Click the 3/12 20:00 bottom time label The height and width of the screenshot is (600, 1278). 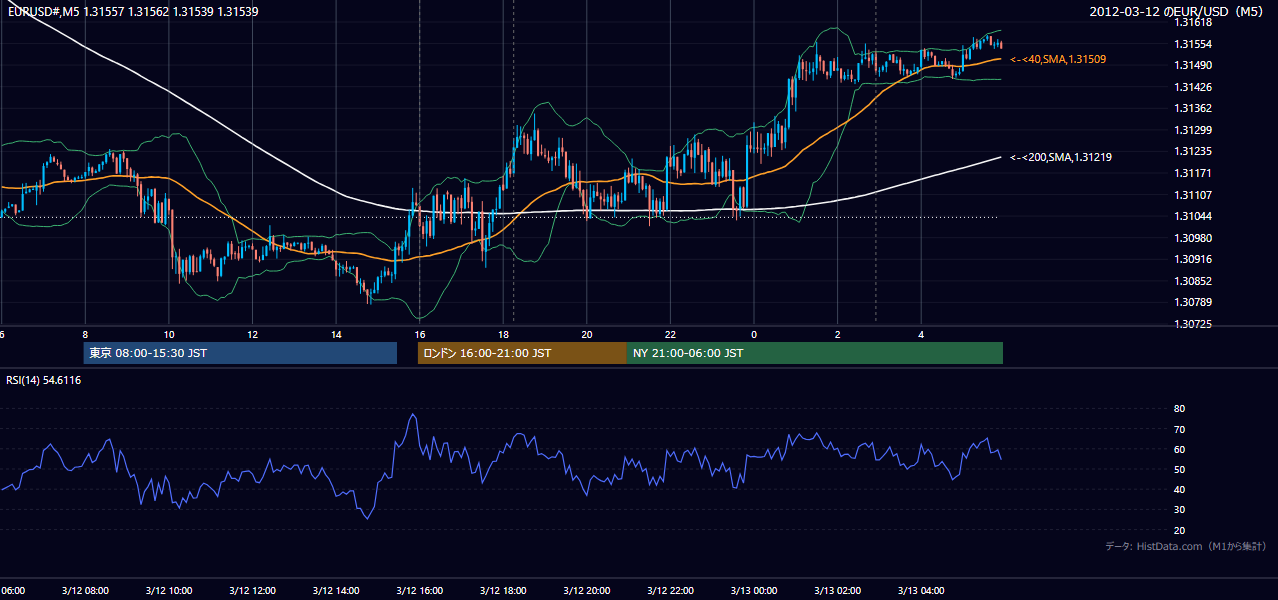pos(586,590)
